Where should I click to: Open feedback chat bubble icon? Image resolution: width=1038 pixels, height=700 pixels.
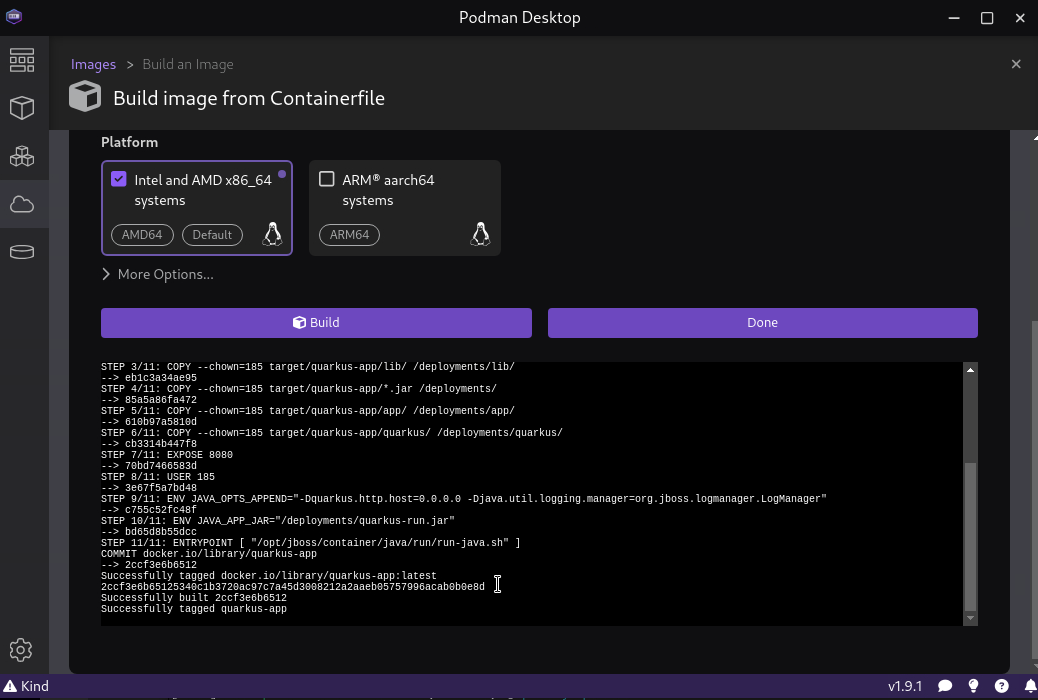(x=945, y=686)
